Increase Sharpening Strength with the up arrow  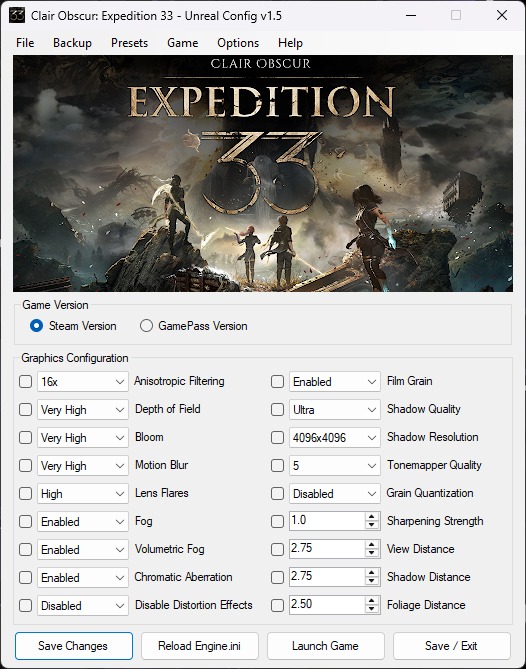372,516
